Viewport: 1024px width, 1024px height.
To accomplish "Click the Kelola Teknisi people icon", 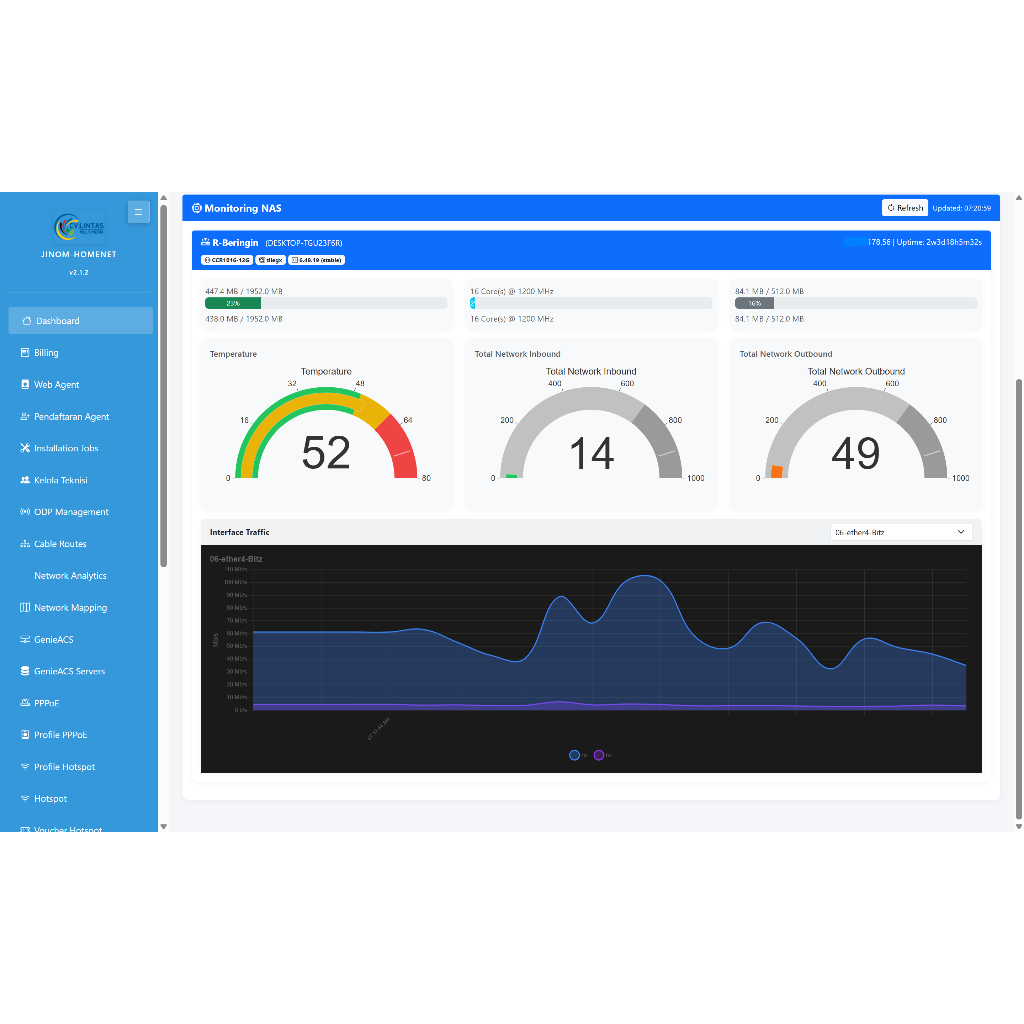I will coord(25,480).
